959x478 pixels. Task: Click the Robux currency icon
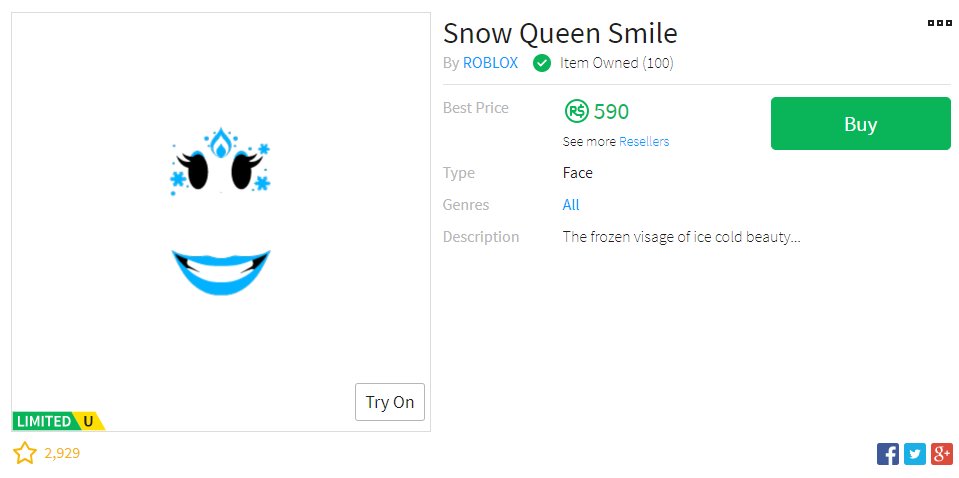pos(576,112)
